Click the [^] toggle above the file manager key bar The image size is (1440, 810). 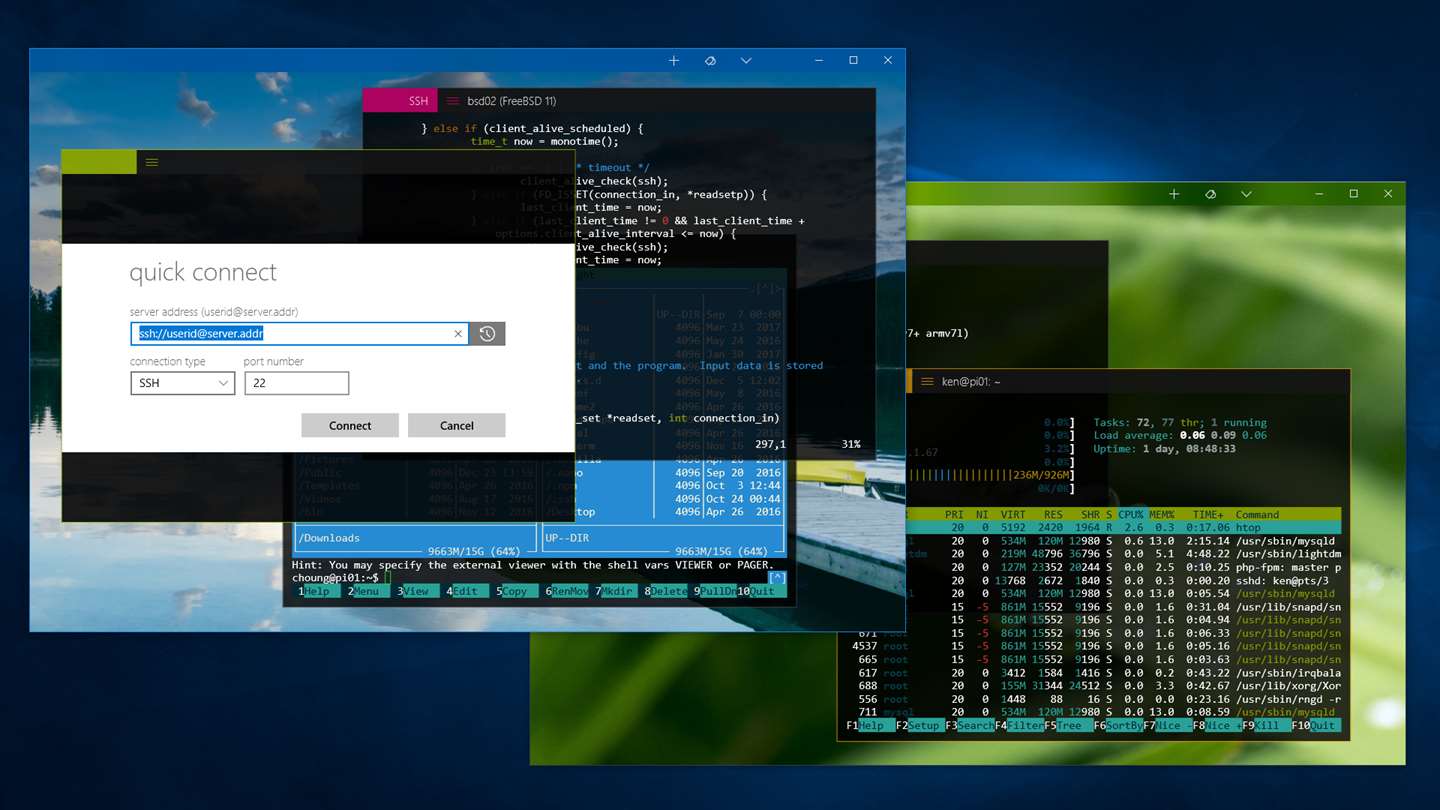(x=777, y=578)
